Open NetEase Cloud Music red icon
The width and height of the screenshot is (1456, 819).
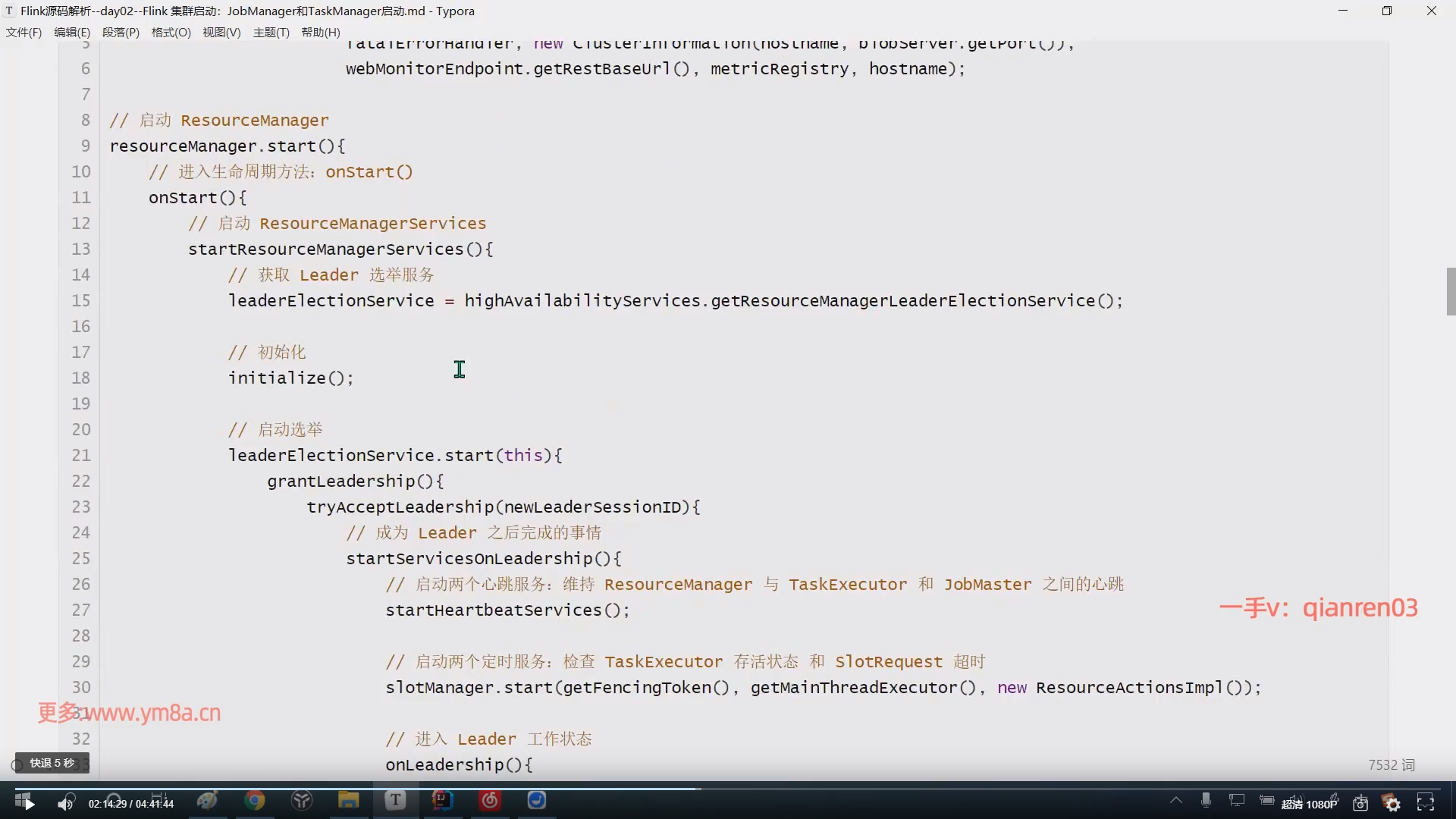(490, 800)
